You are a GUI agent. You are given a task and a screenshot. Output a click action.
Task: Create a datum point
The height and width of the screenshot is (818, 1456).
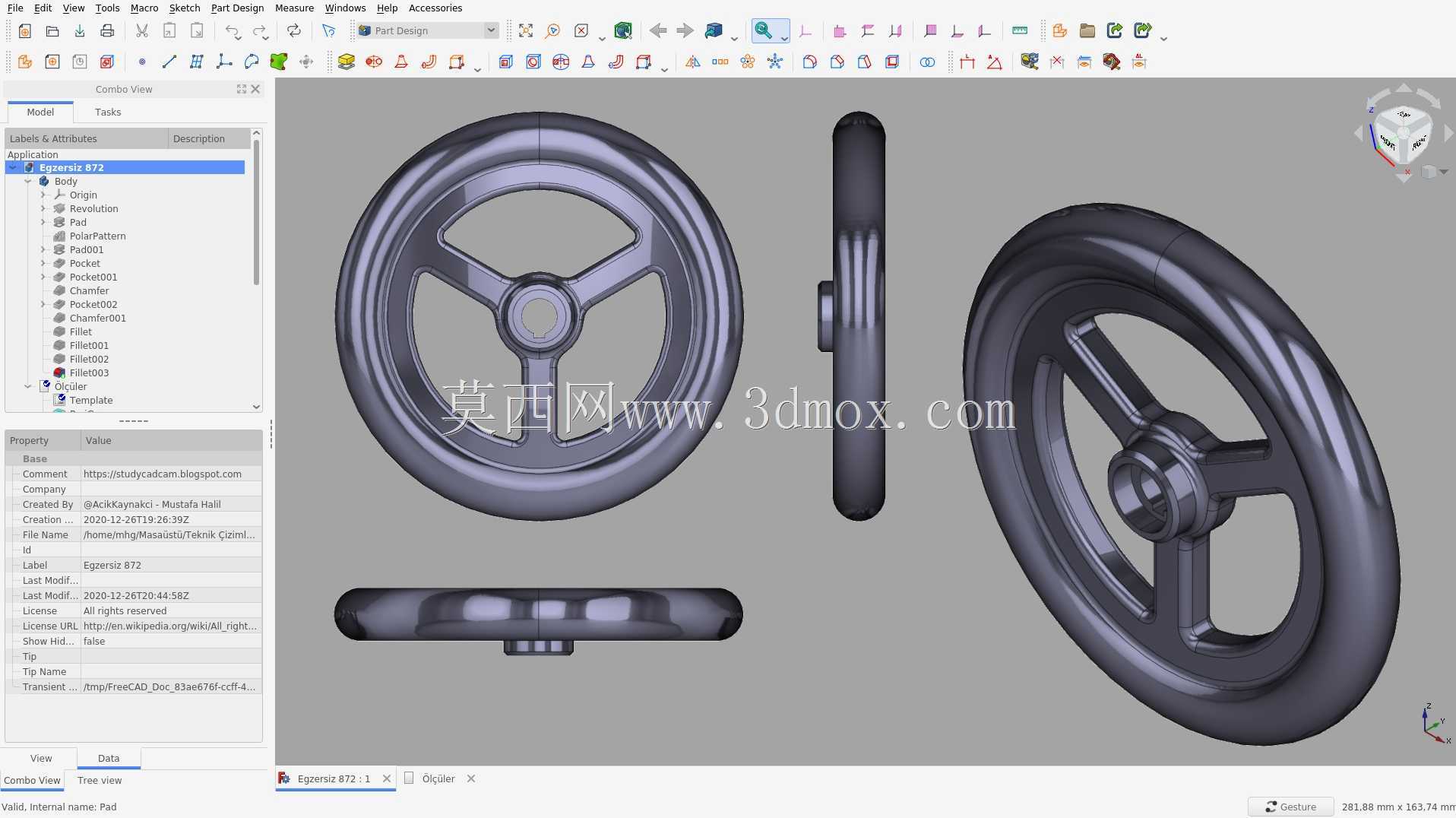[x=141, y=62]
